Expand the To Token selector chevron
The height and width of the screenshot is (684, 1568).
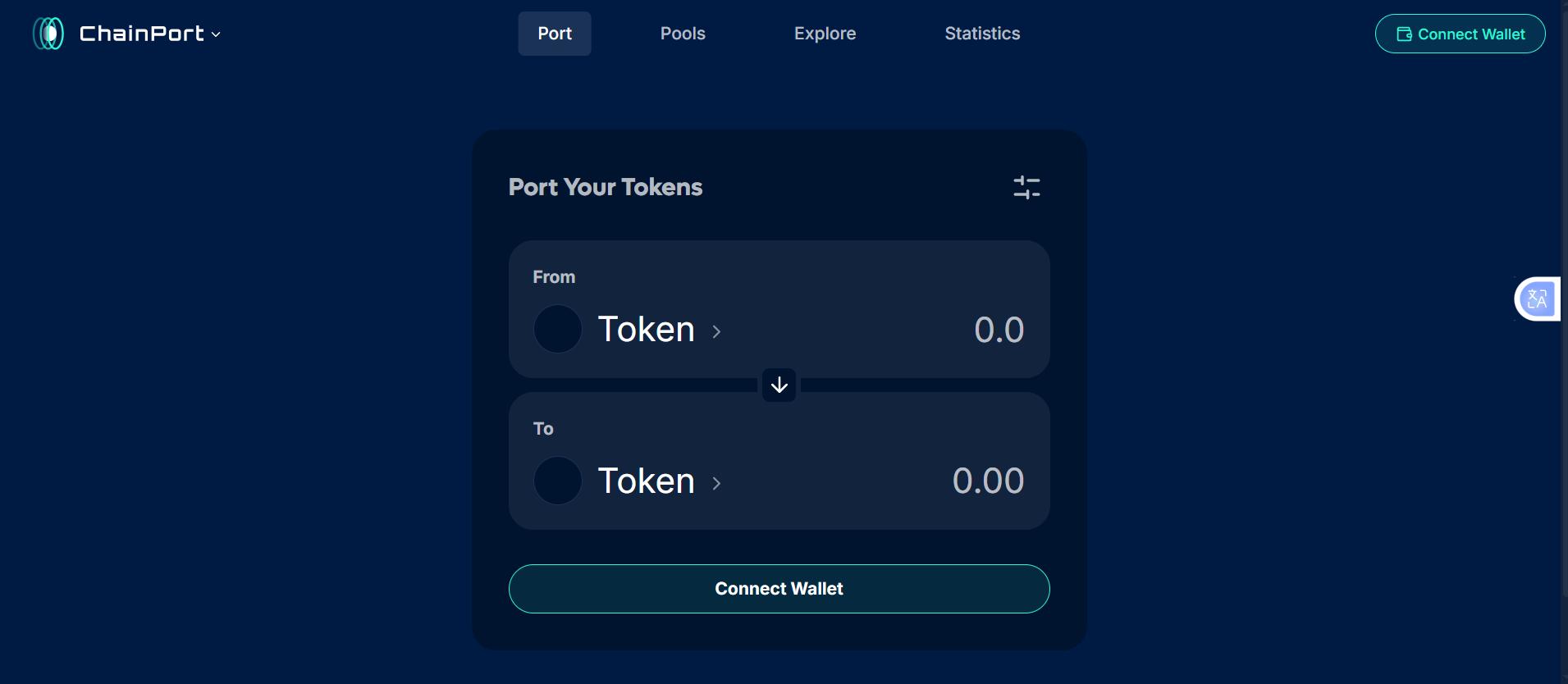coord(715,483)
